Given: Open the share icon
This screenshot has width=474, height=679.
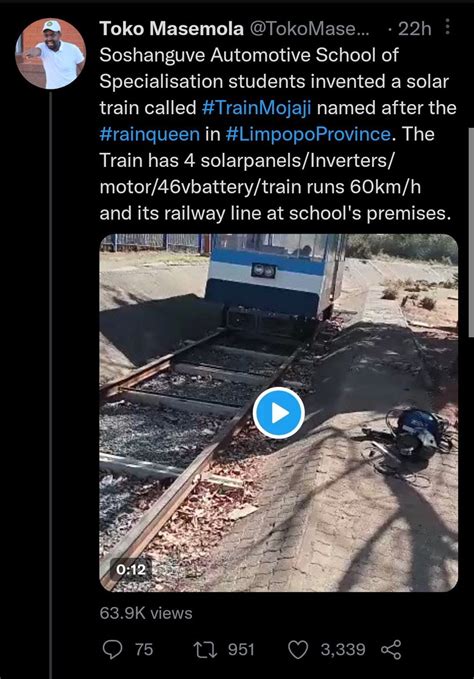Looking at the screenshot, I should tap(391, 650).
